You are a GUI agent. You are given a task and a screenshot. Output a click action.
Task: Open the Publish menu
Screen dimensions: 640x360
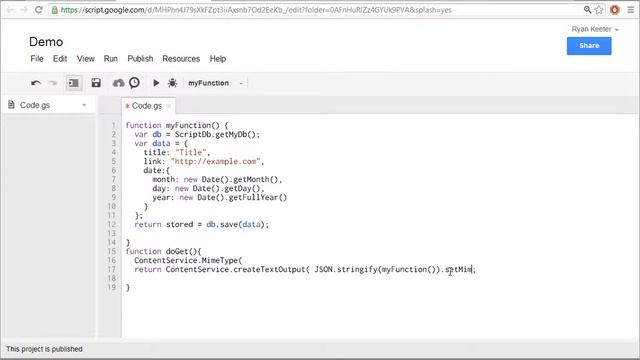(140, 59)
